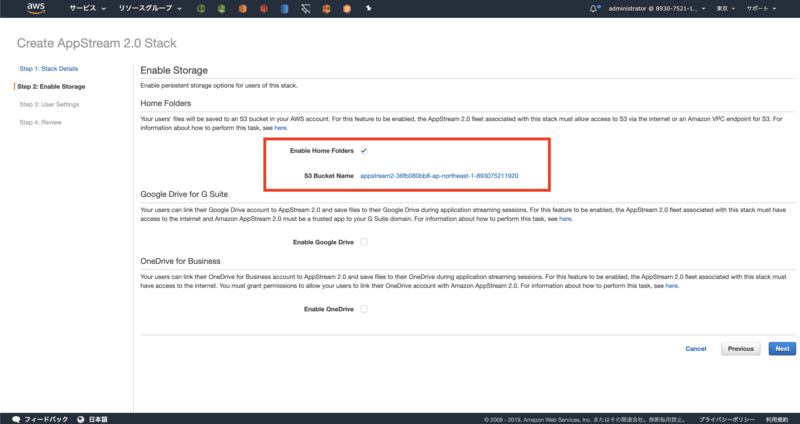The width and height of the screenshot is (800, 424).
Task: Open the orange hexagon with white page shortcut
Action: click(347, 9)
